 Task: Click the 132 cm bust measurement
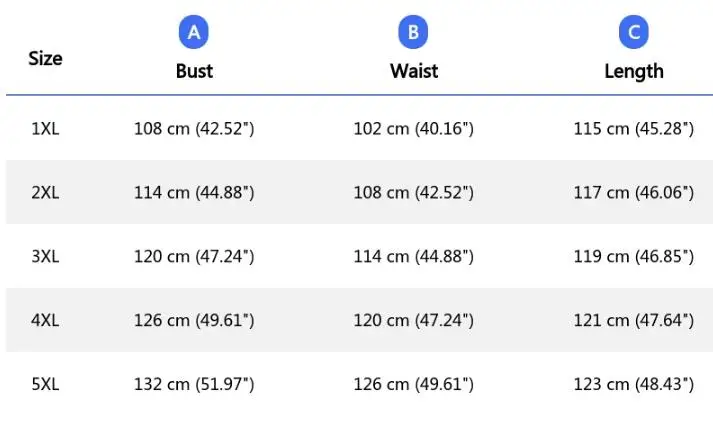[x=194, y=385]
